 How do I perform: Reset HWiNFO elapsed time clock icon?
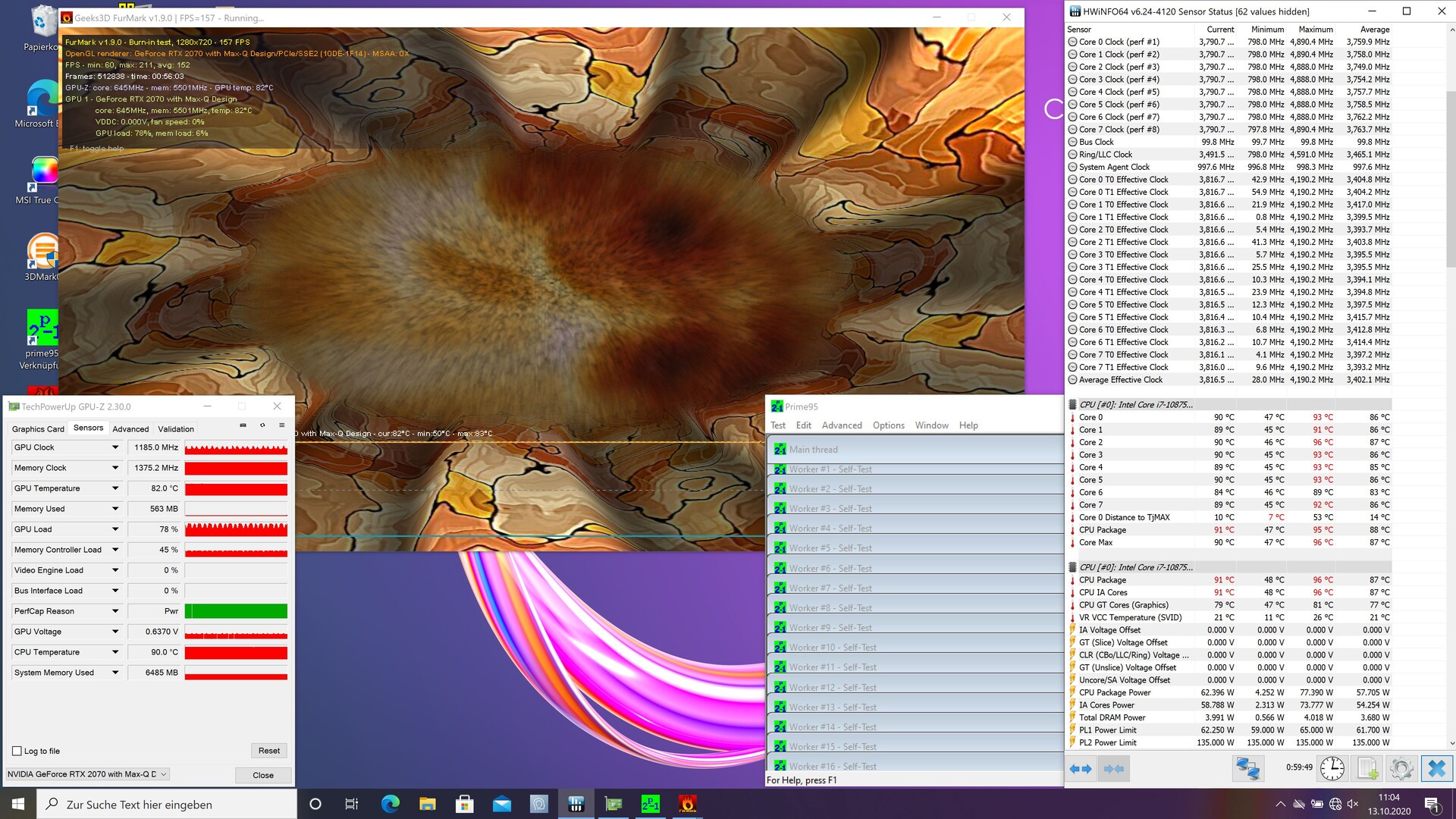pos(1332,768)
